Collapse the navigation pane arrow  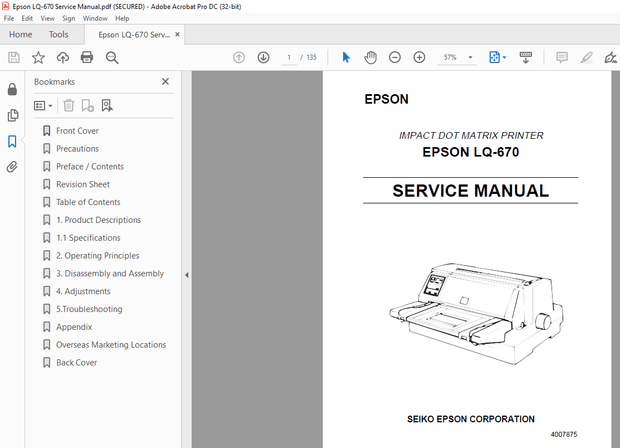tap(187, 275)
